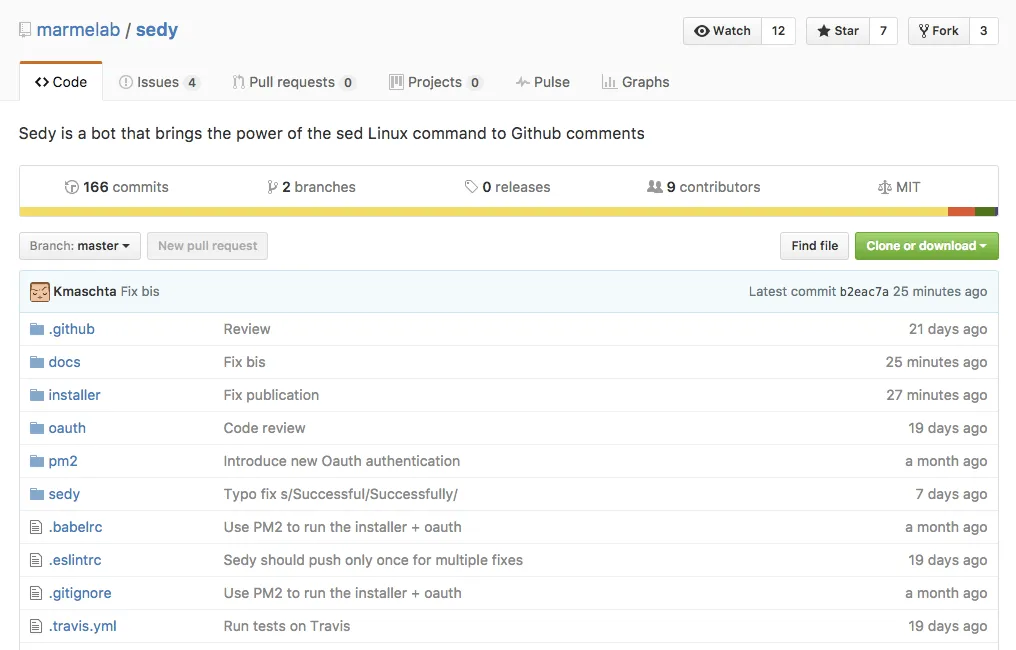The image size is (1016, 650).
Task: Open the Graphs tab
Action: point(636,82)
